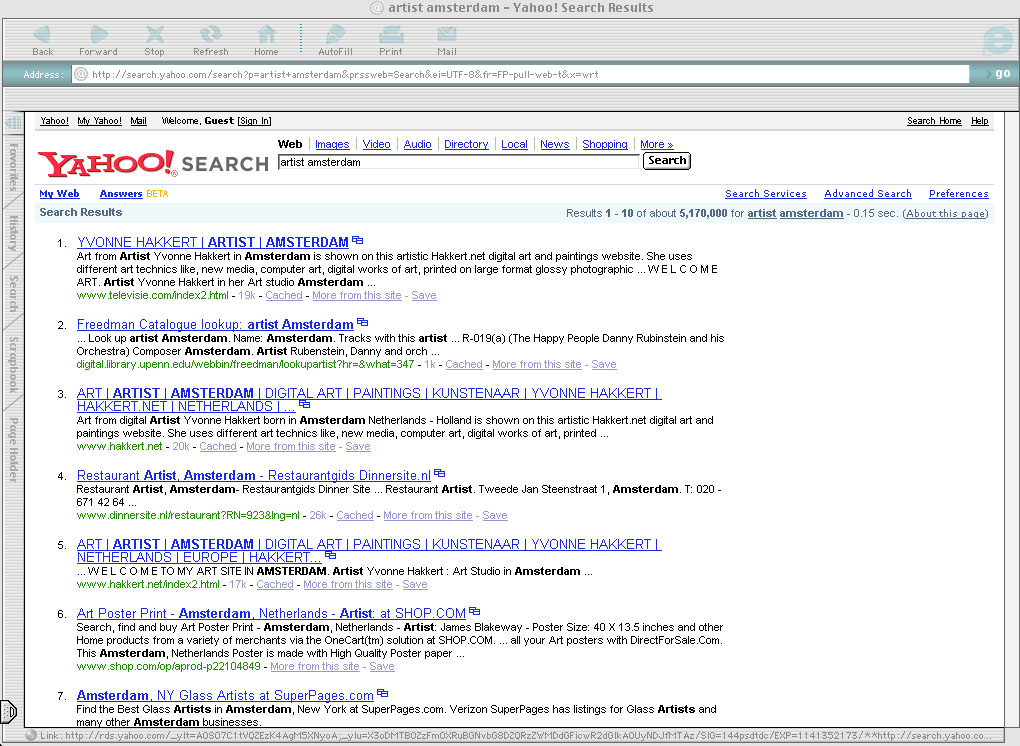Click the new-window icon beside Restaurant Artist result
1020x746 pixels.
click(440, 473)
